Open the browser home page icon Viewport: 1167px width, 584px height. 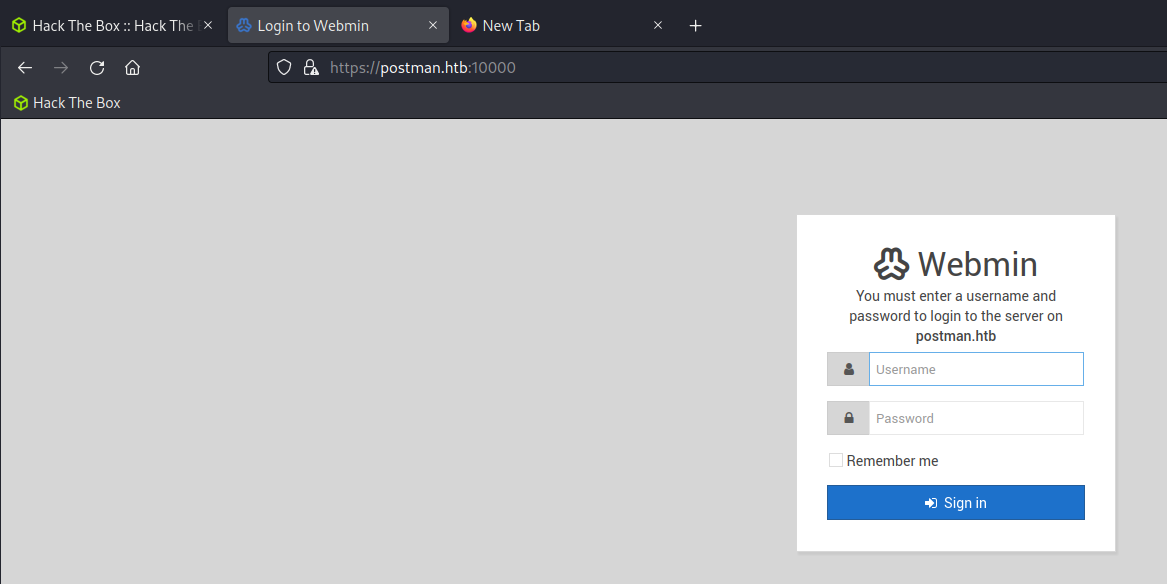pyautogui.click(x=132, y=68)
